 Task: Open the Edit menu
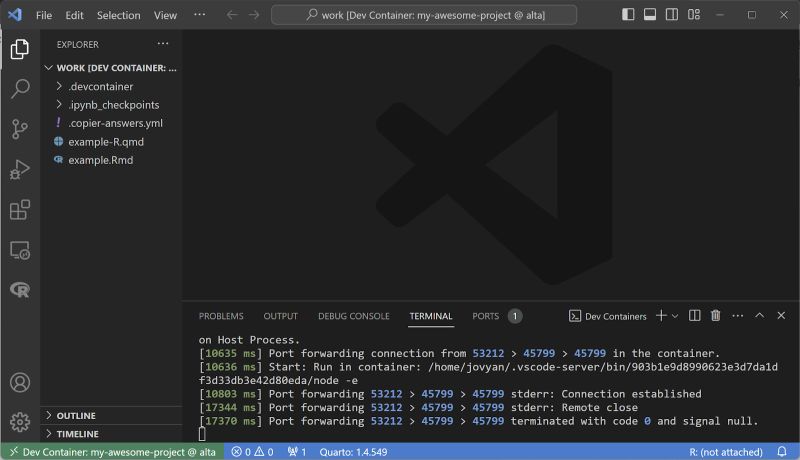tap(74, 15)
